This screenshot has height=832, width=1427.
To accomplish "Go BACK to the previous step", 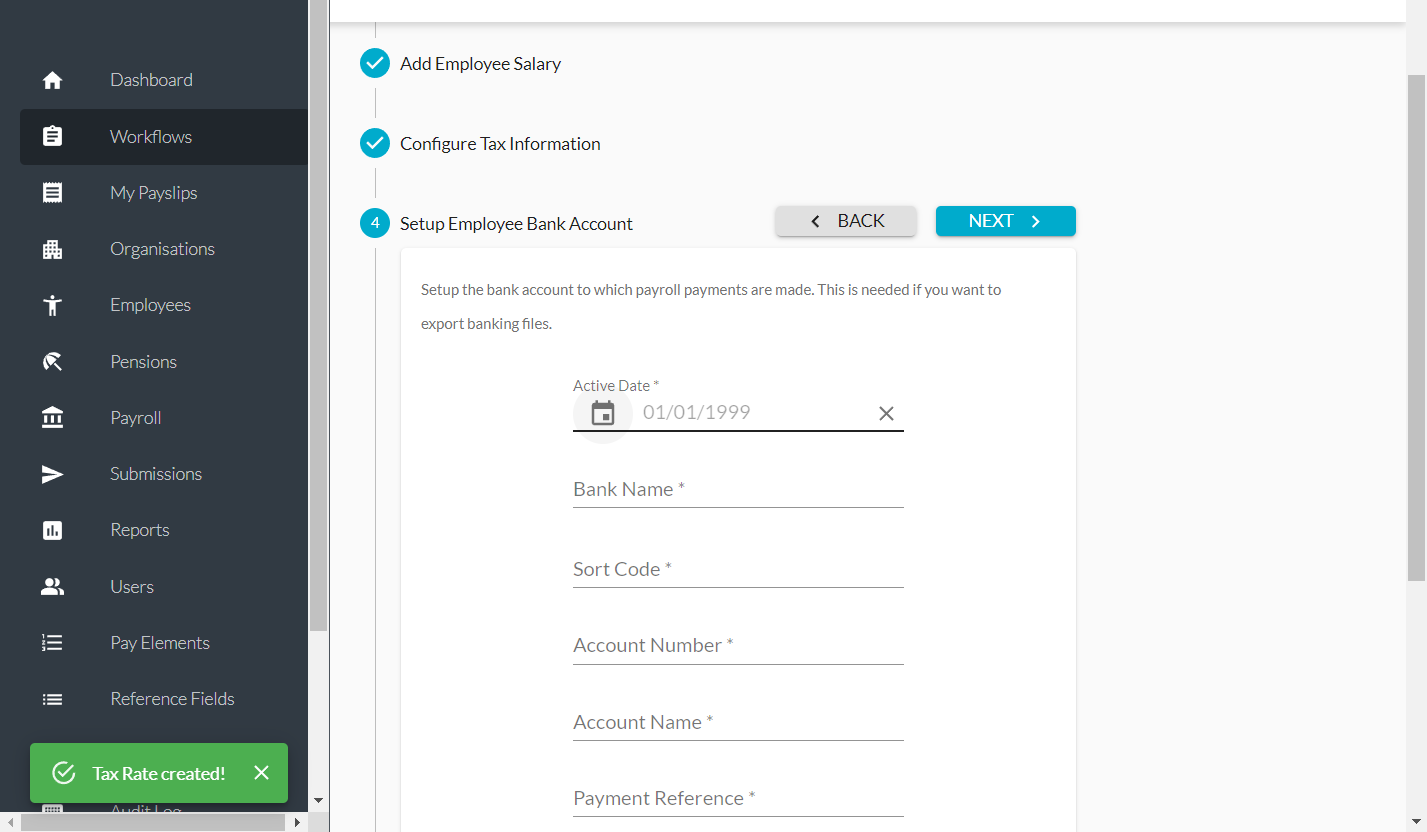I will click(846, 221).
